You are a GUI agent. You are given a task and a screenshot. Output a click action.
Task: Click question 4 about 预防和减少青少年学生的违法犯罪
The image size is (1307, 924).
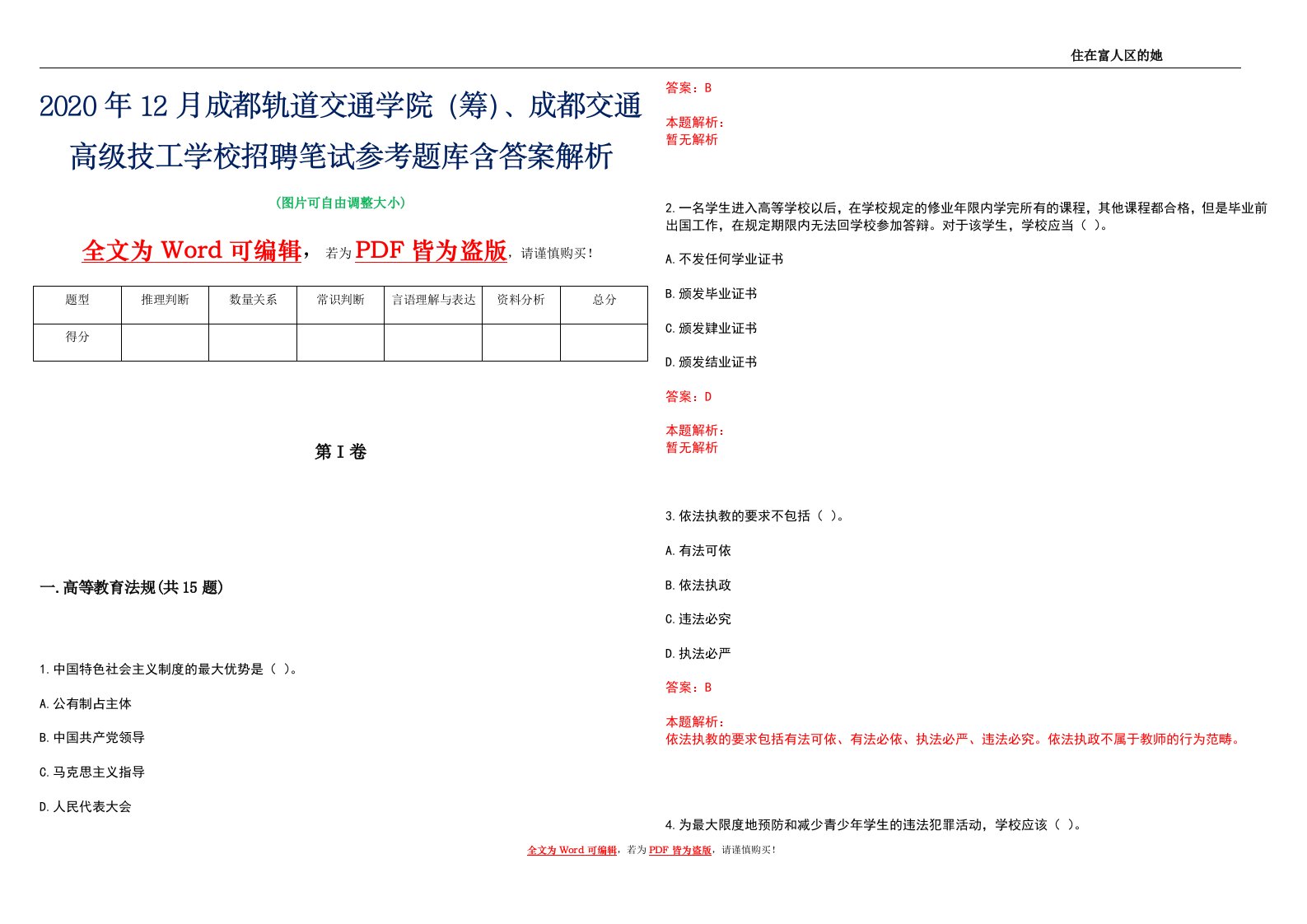point(873,824)
